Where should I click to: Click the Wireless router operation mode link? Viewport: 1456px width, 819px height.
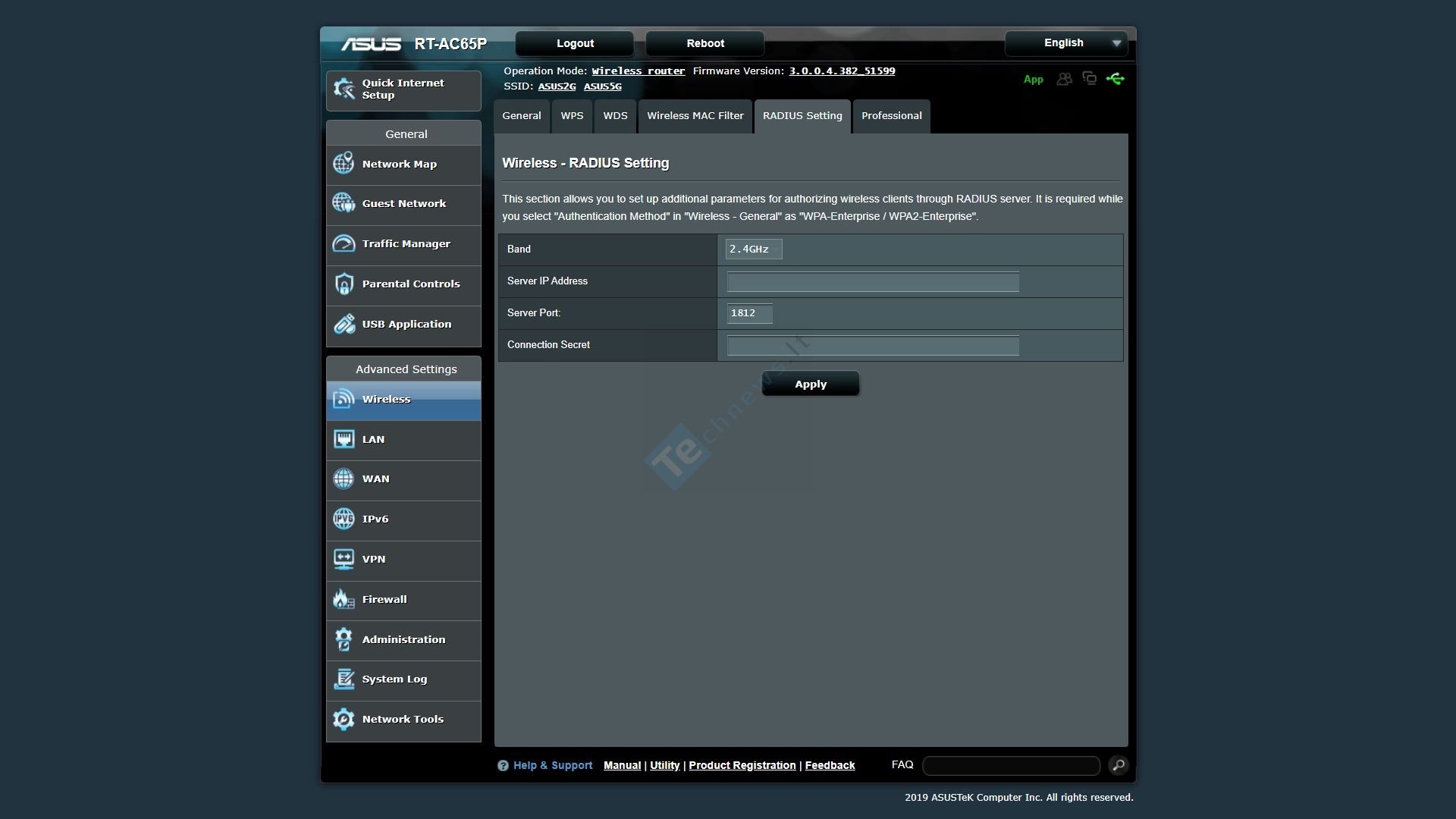[x=639, y=71]
